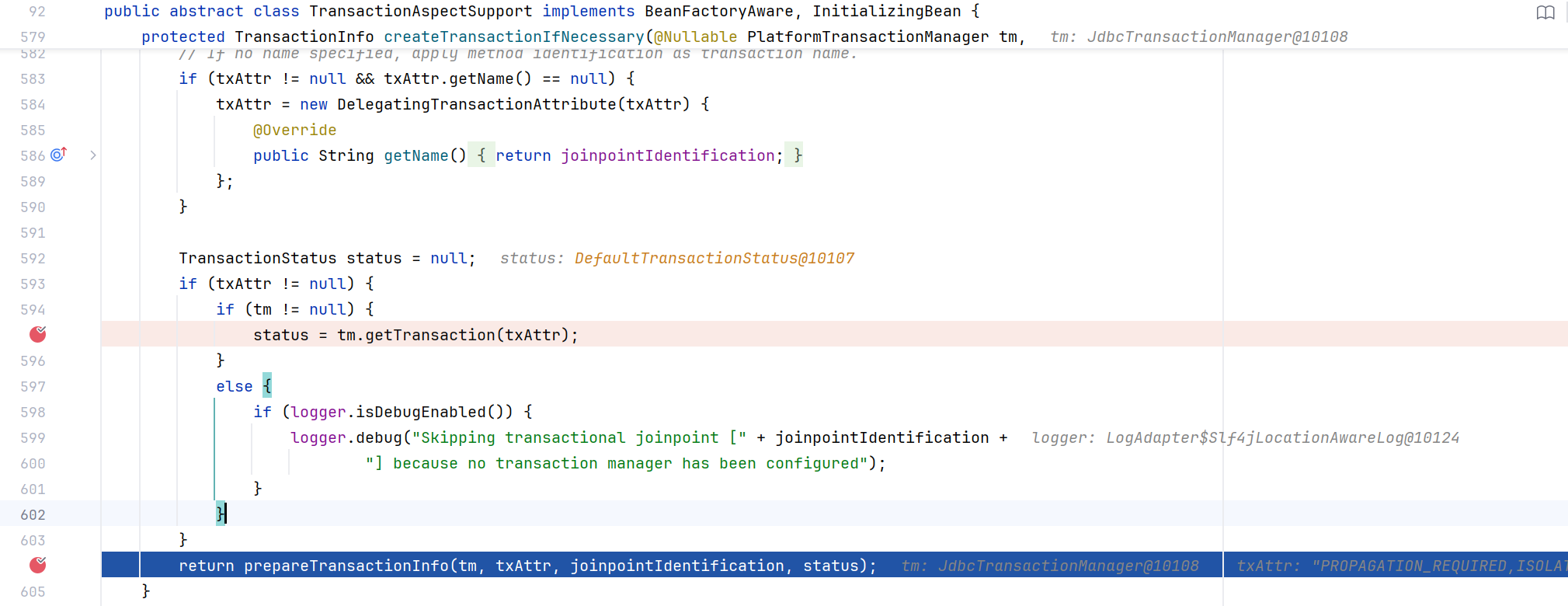1568x606 pixels.
Task: Click line number 605 in gutter
Action: tap(33, 591)
